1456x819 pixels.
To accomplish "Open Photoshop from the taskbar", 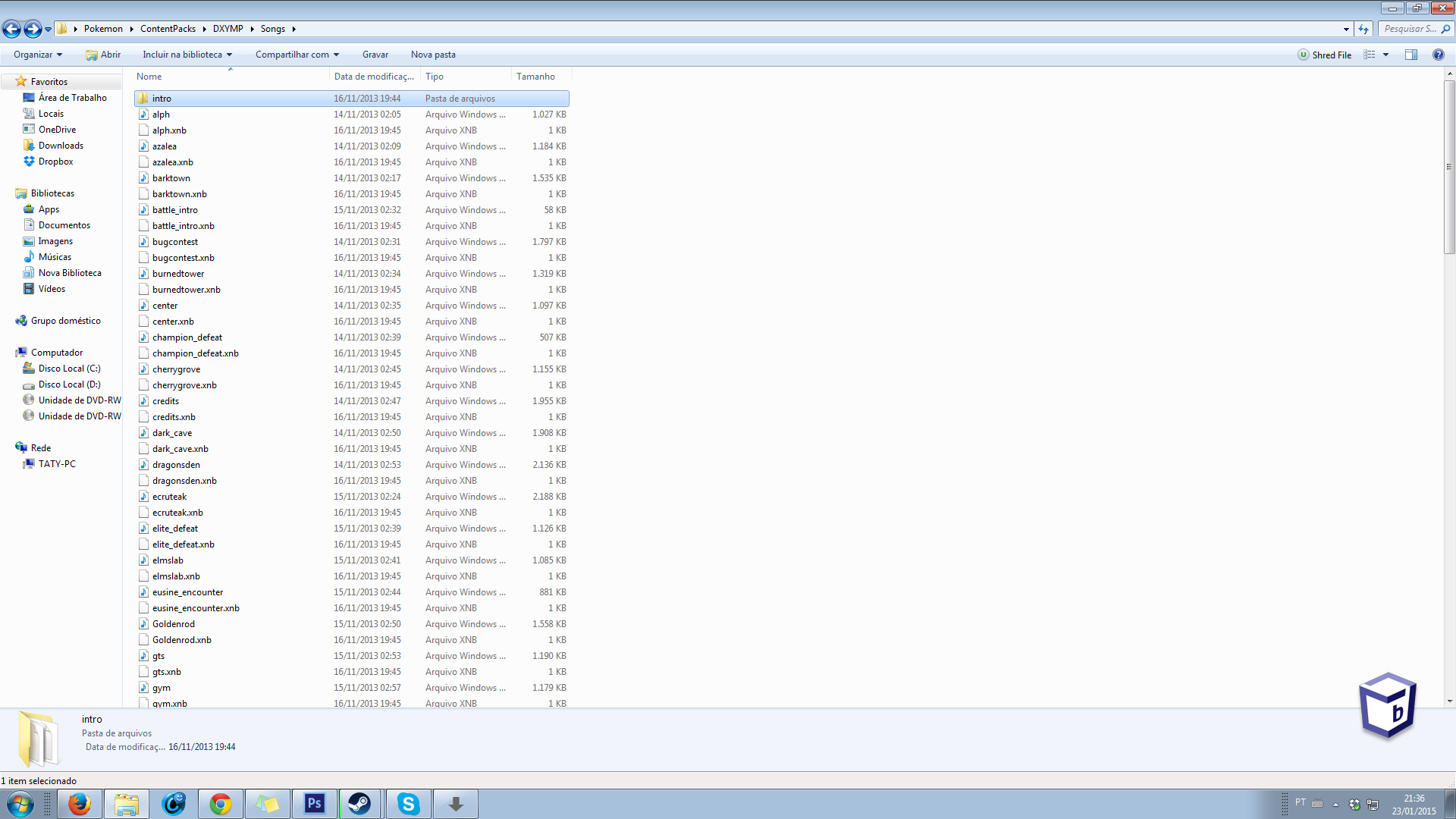I will [x=314, y=804].
